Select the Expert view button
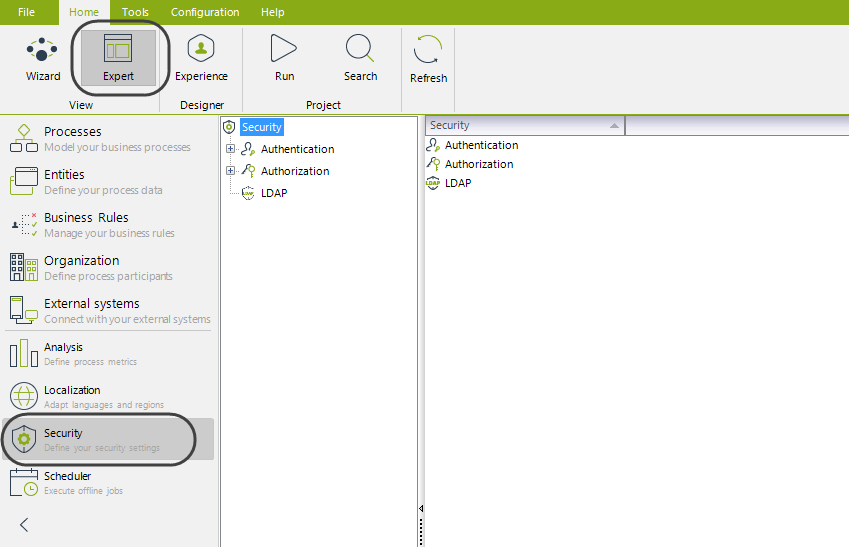 (x=119, y=58)
